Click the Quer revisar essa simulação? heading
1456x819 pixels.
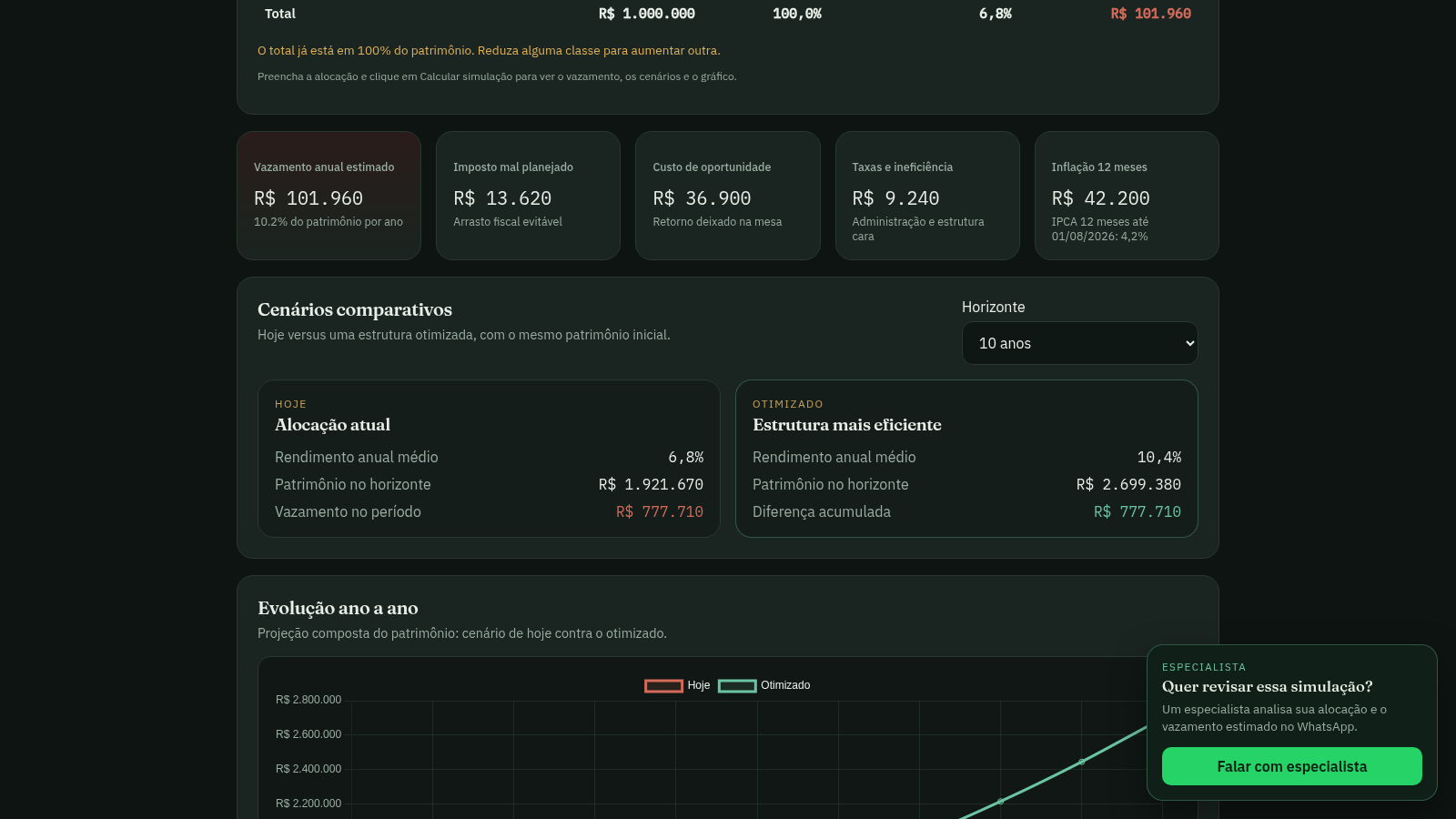click(x=1267, y=686)
